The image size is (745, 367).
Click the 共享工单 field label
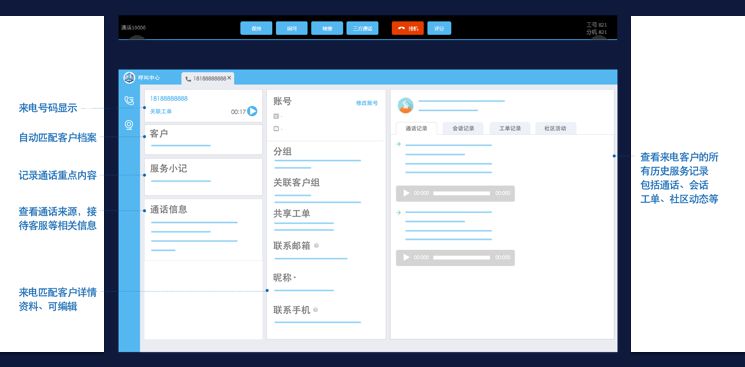292,214
